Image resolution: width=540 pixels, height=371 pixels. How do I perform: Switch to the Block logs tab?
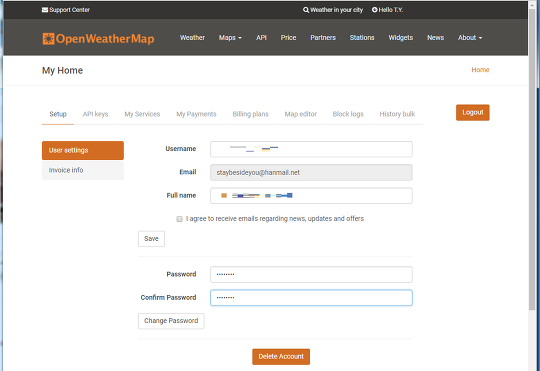[348, 114]
